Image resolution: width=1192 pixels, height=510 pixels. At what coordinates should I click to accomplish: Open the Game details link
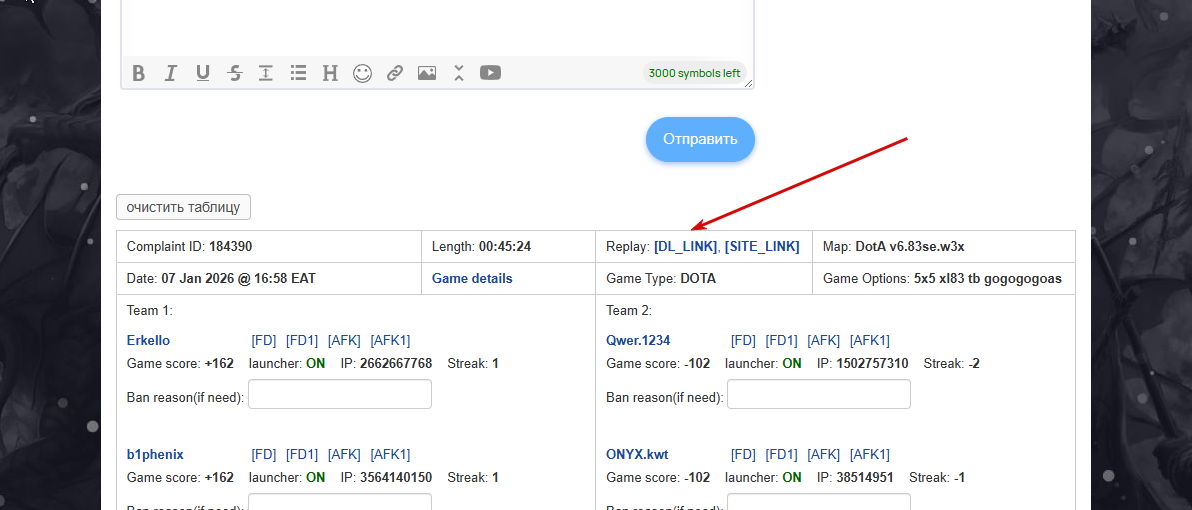pos(472,278)
